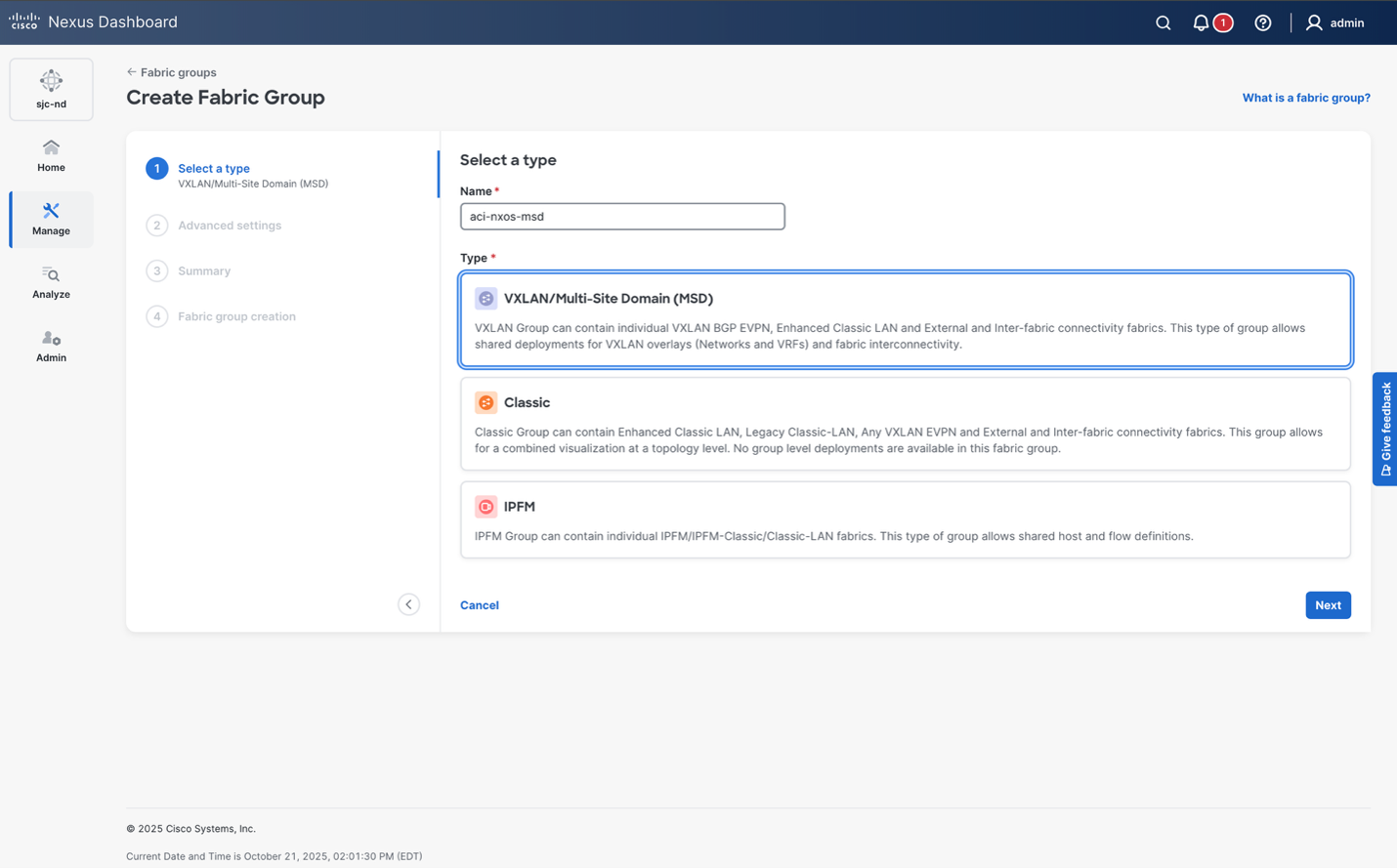
Task: Click the 'Create Fabric Group' page title
Action: (226, 98)
